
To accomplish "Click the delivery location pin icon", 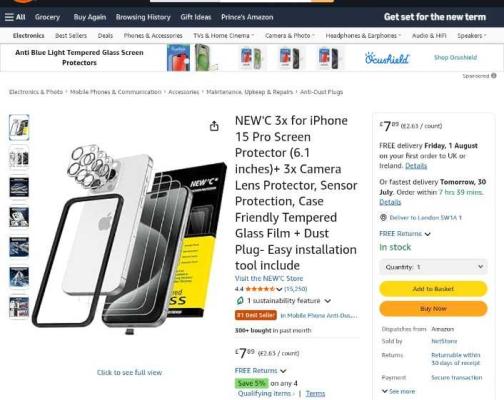I will point(383,217).
